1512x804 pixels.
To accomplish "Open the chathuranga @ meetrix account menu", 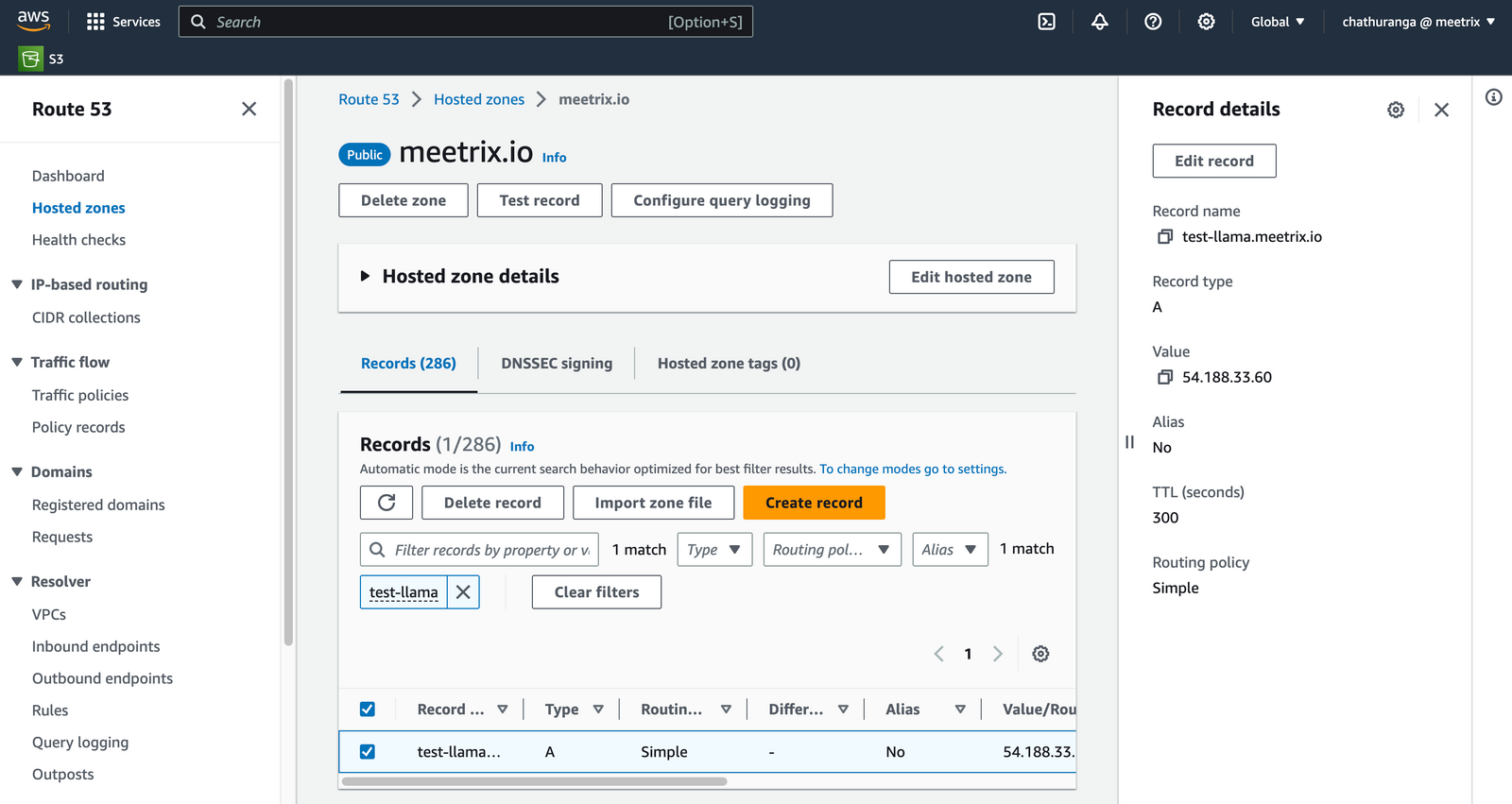I will click(x=1418, y=22).
